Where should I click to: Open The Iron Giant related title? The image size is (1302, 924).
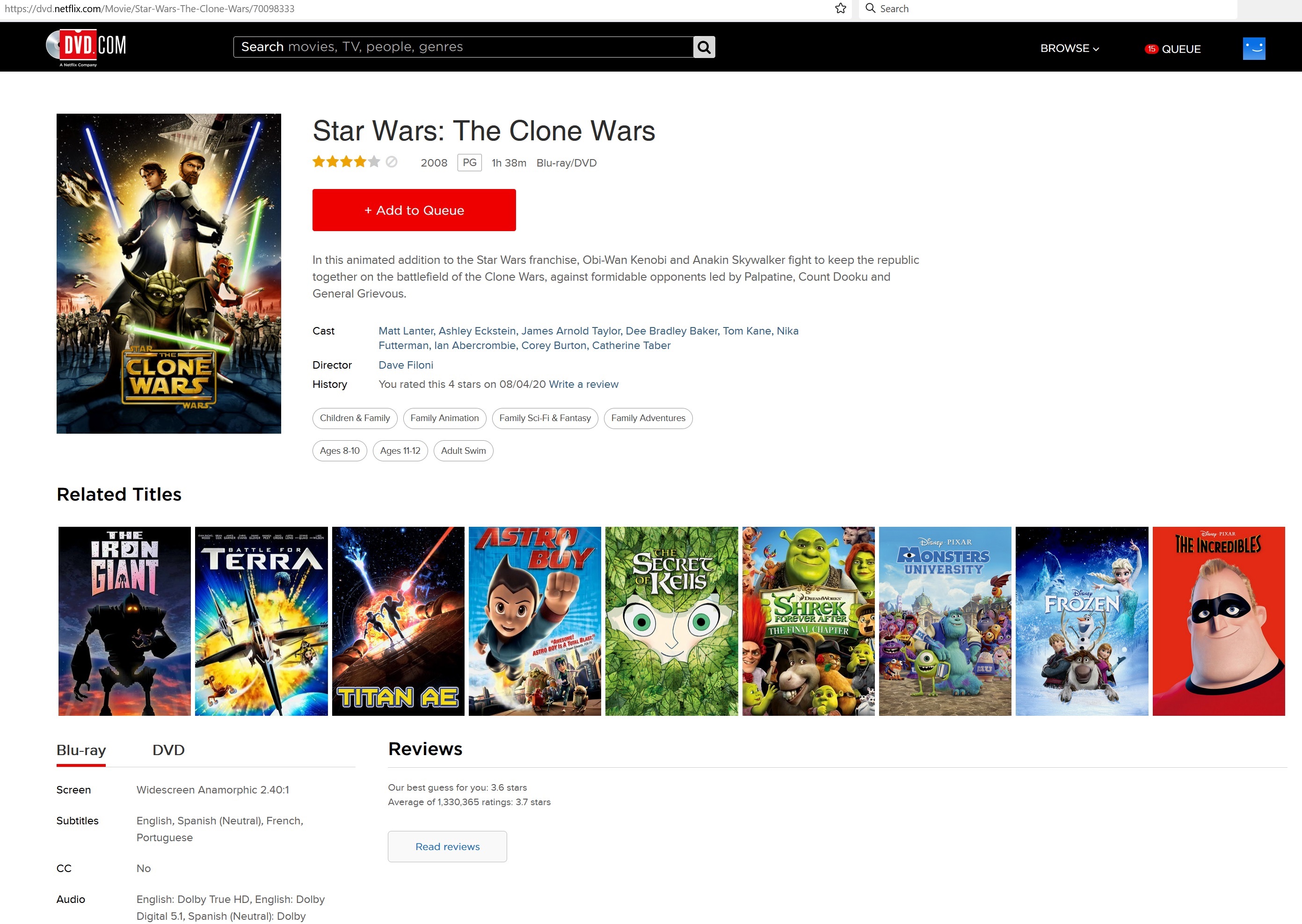124,621
